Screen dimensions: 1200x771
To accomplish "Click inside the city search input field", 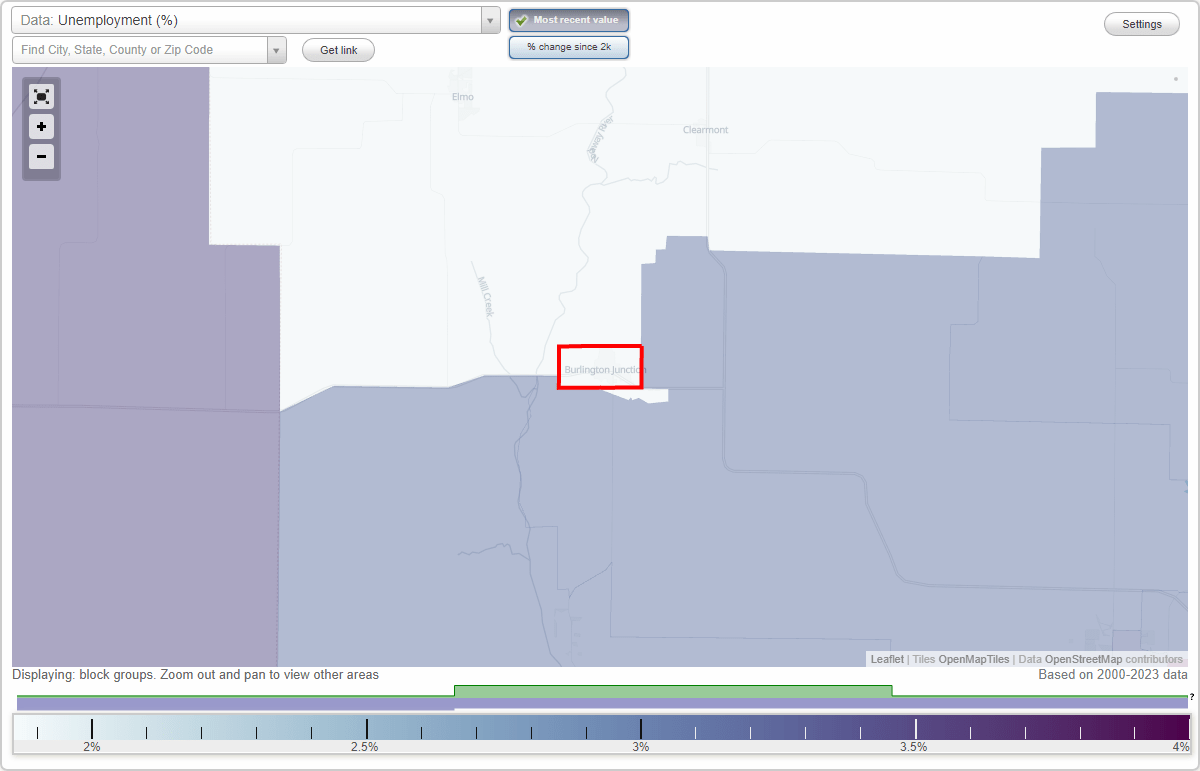I will click(140, 49).
